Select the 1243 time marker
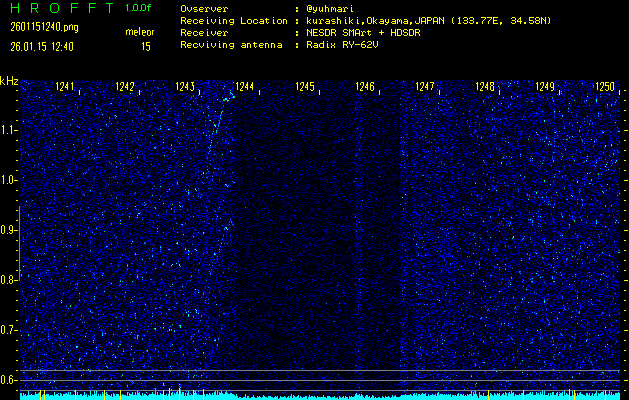 (185, 87)
